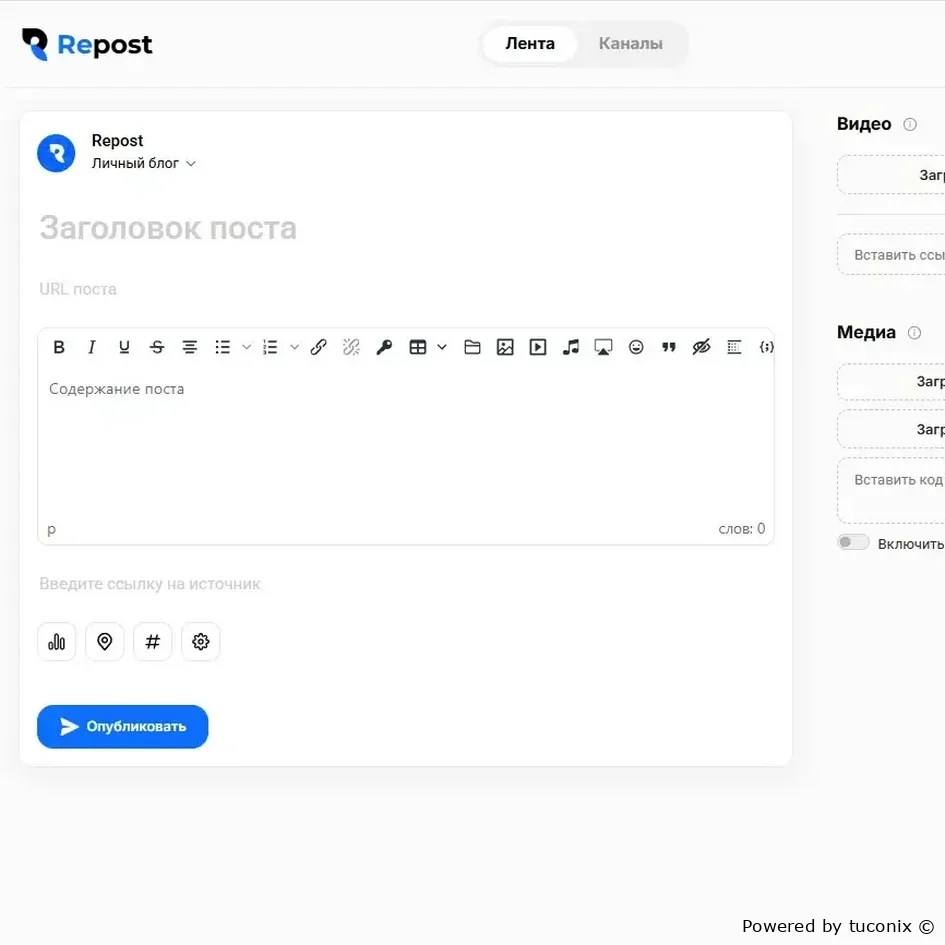Add an audio file with the music note icon
945x945 pixels.
(570, 347)
